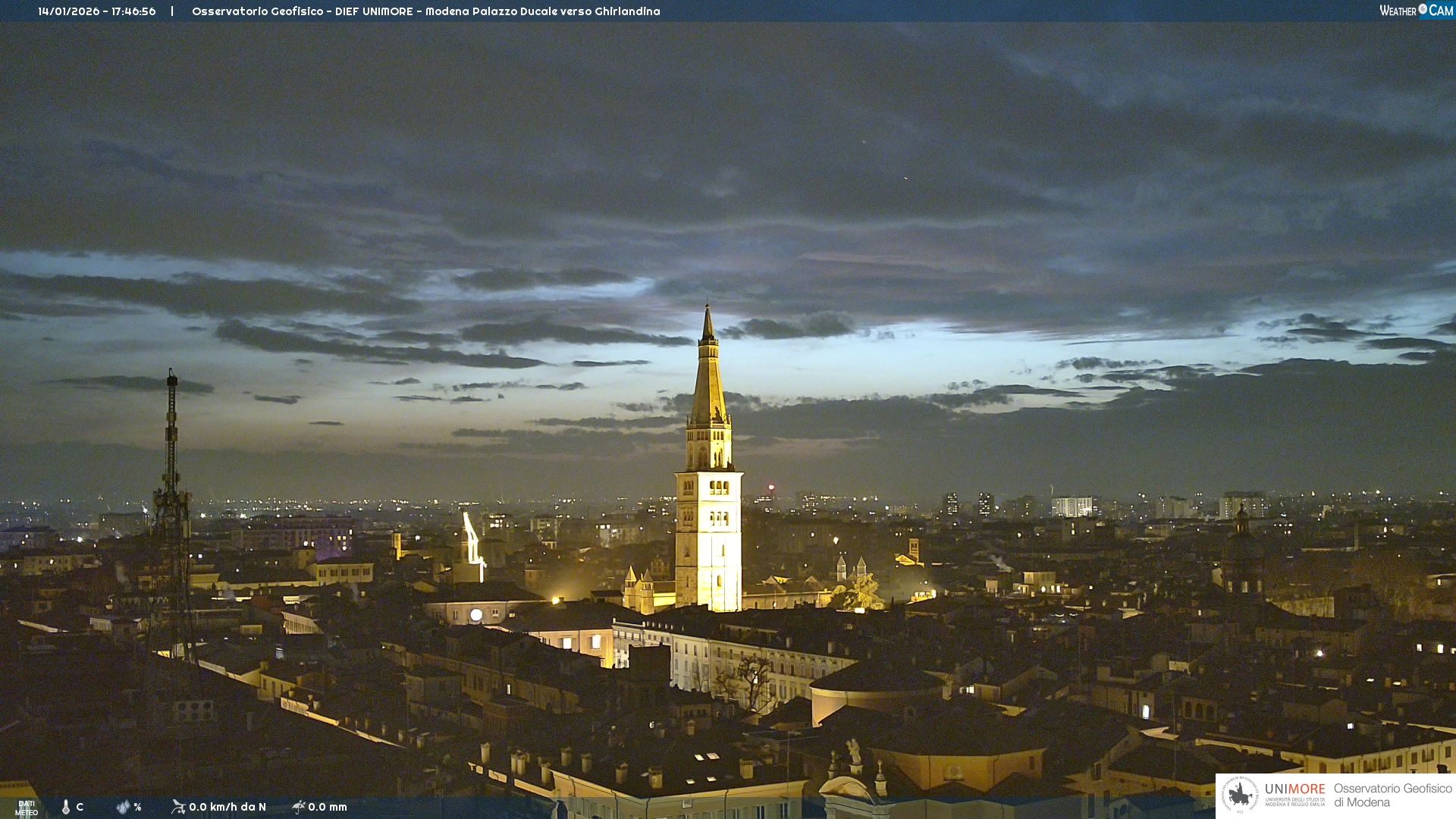
Task: Click the thermometer temperature icon
Action: pos(66,807)
